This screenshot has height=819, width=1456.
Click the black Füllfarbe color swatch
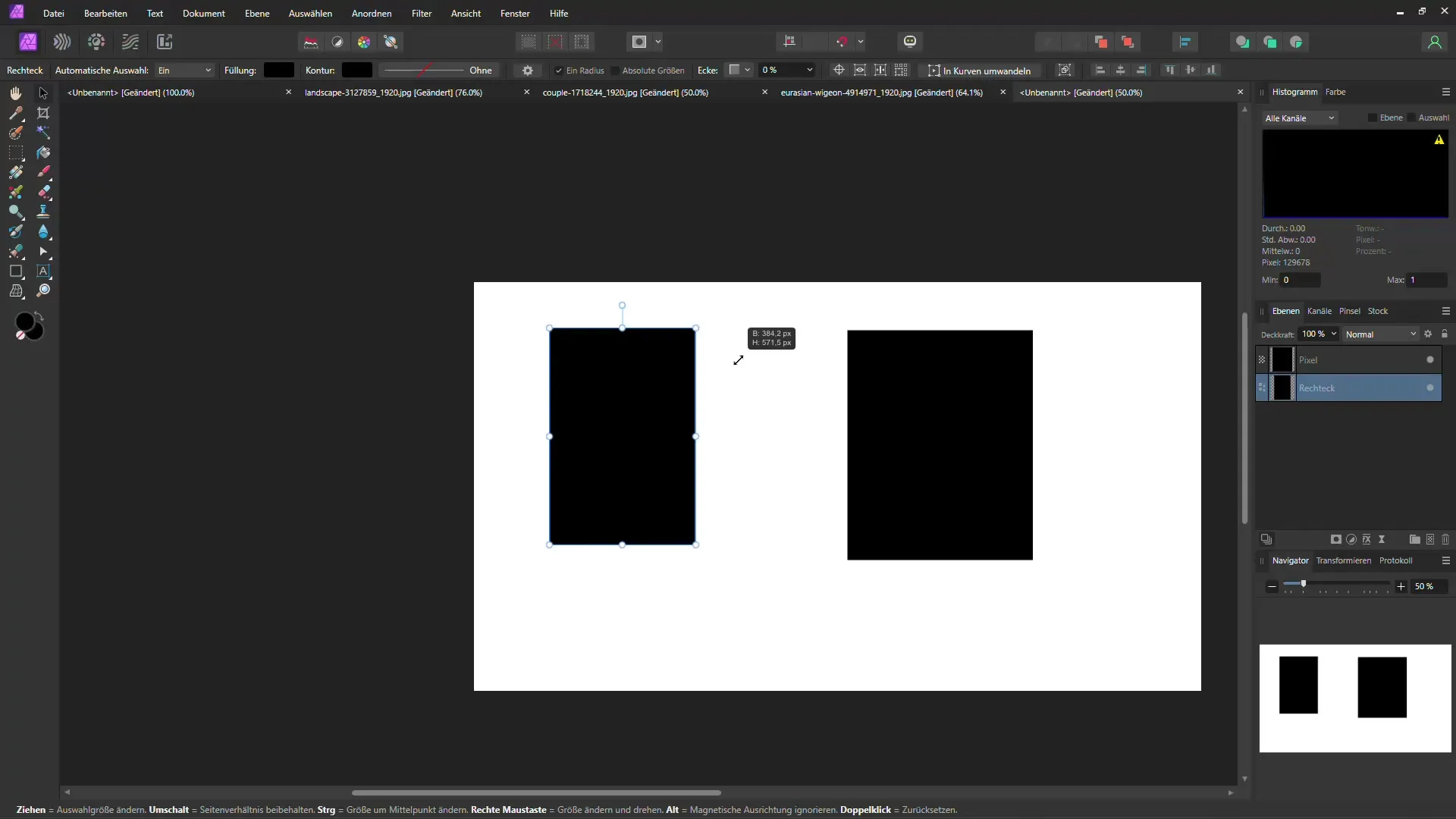pos(278,70)
